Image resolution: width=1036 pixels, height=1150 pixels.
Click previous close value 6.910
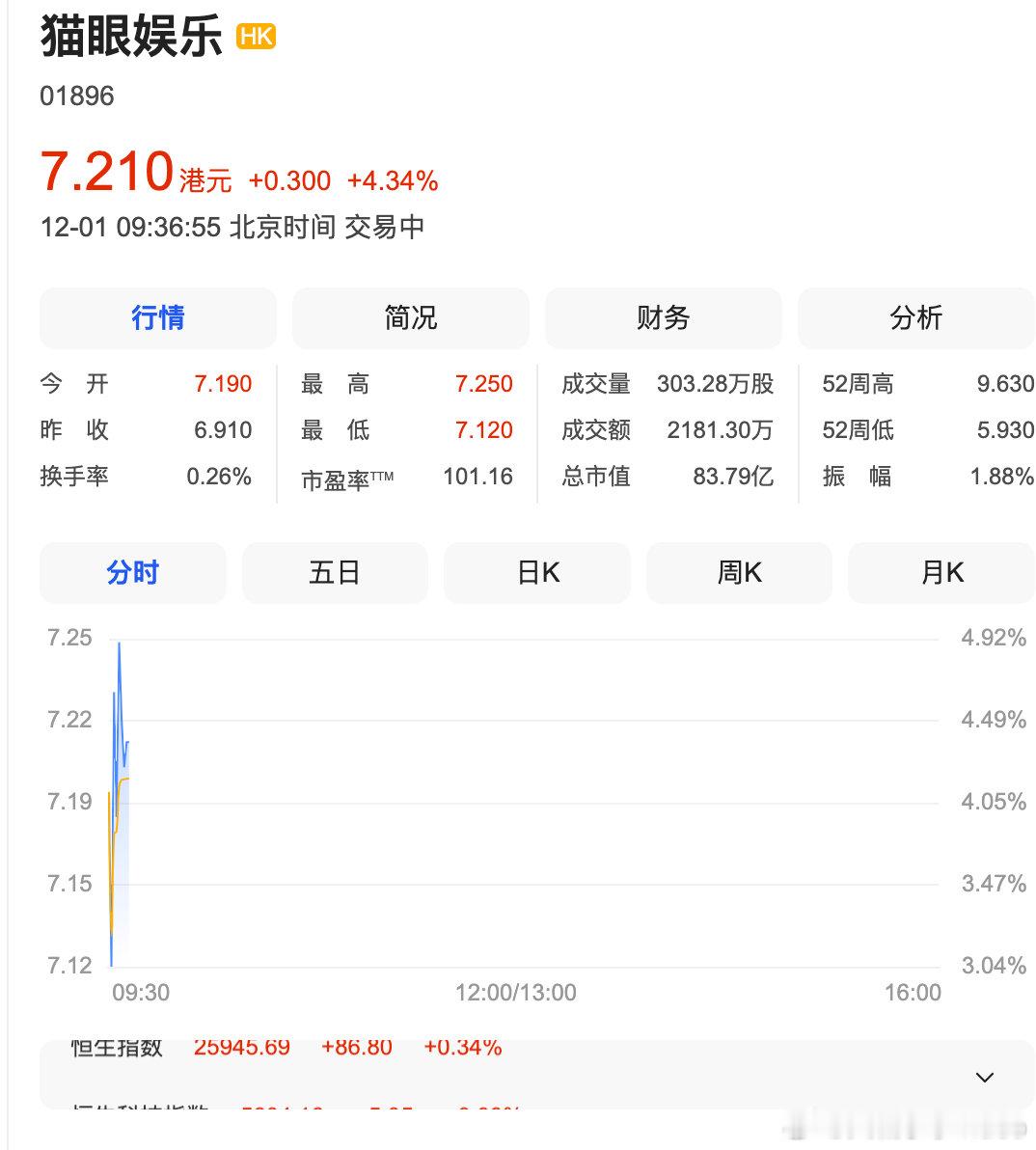point(223,429)
